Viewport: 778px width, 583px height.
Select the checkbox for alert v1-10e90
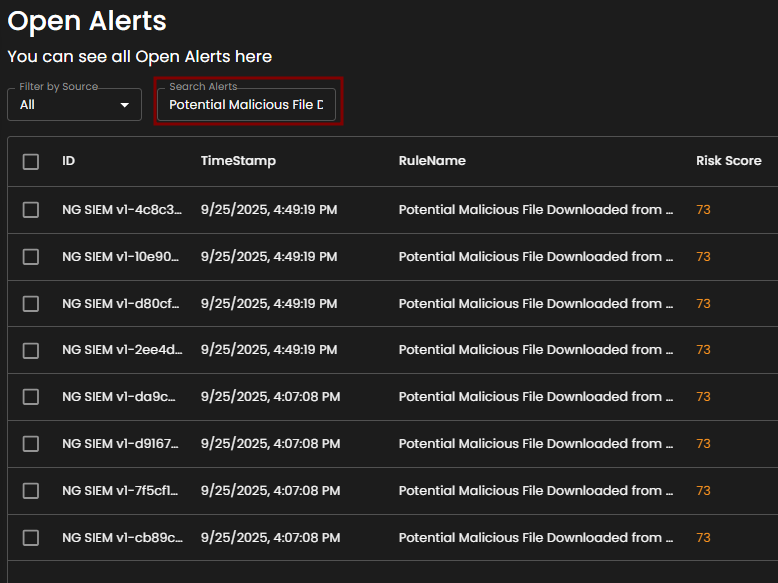[31, 257]
